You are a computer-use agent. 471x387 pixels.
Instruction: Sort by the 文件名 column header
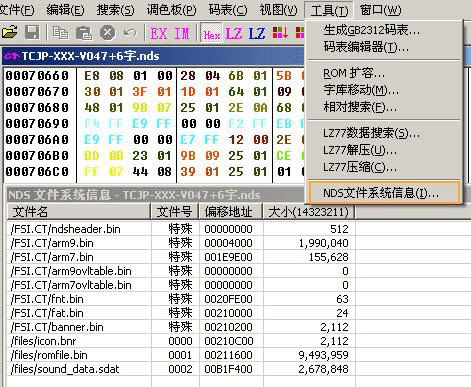click(x=79, y=212)
